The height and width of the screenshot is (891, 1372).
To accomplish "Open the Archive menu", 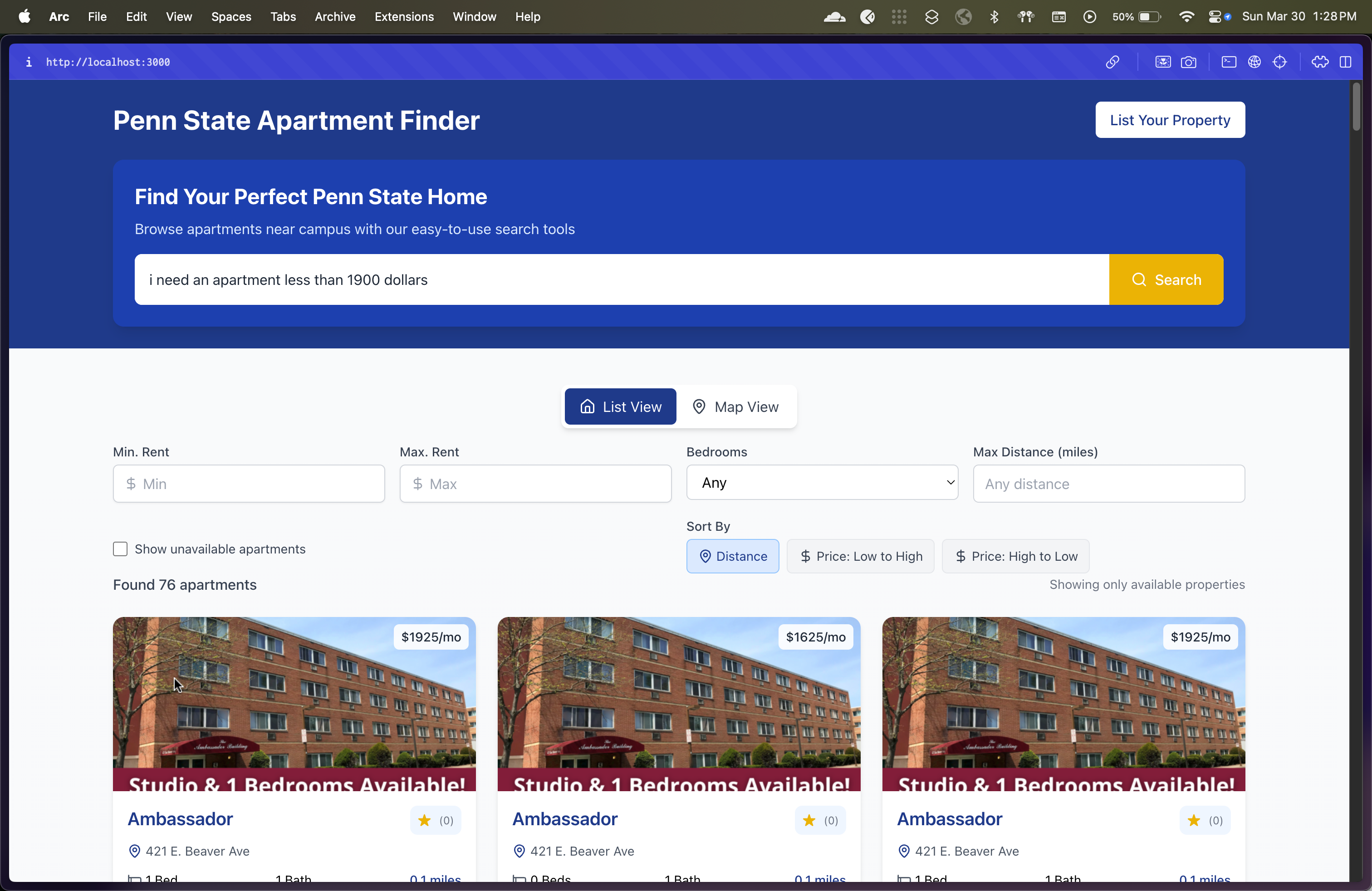I will (x=335, y=17).
